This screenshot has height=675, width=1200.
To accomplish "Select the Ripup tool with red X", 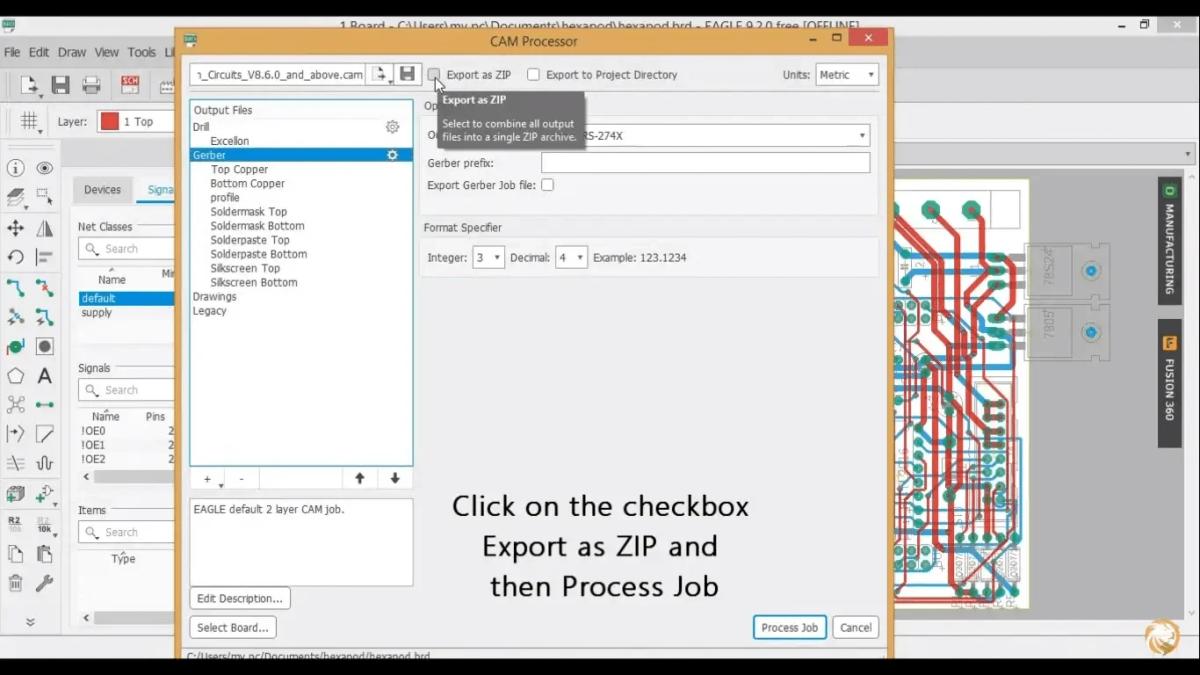I will pyautogui.click(x=44, y=288).
